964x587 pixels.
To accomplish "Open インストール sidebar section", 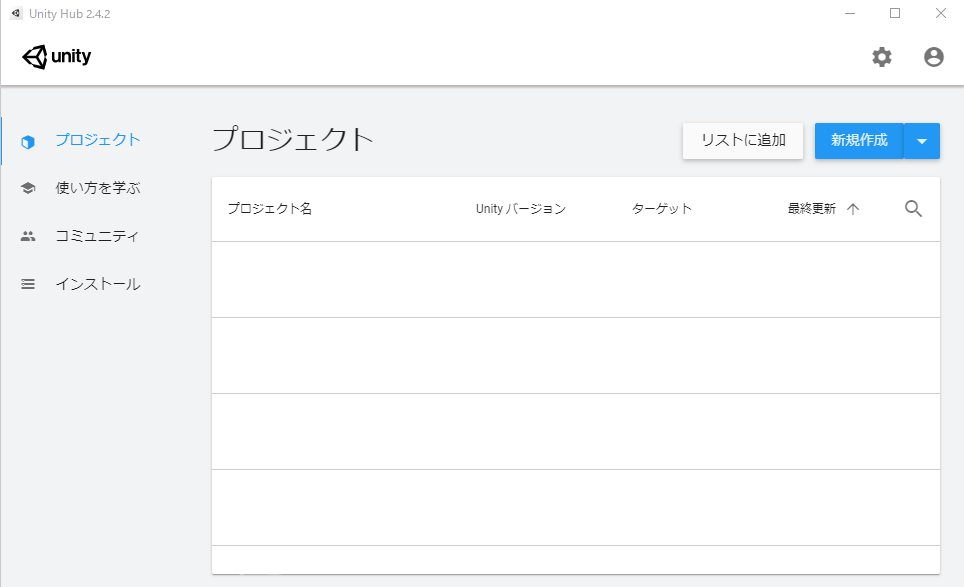I will click(x=98, y=284).
